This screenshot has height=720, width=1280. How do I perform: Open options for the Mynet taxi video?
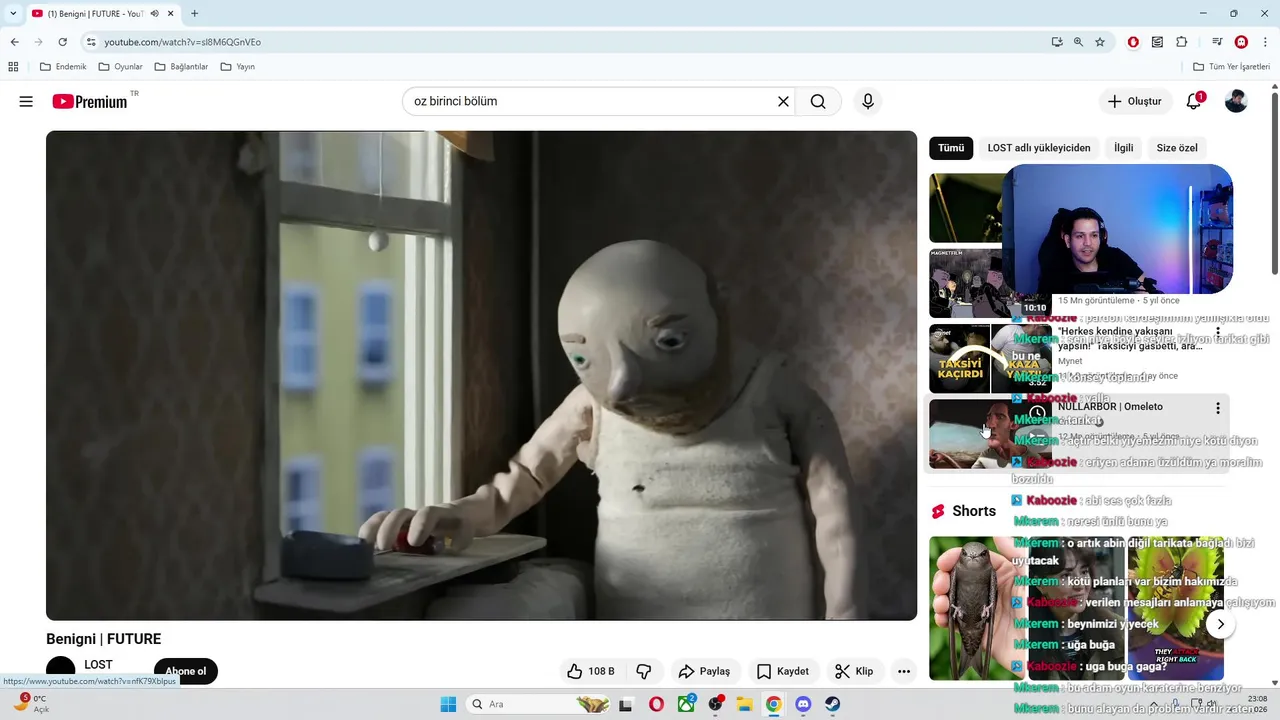click(x=1218, y=332)
